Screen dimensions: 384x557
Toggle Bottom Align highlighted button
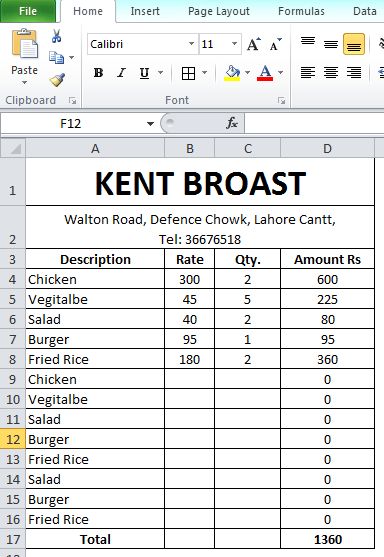pos(354,44)
